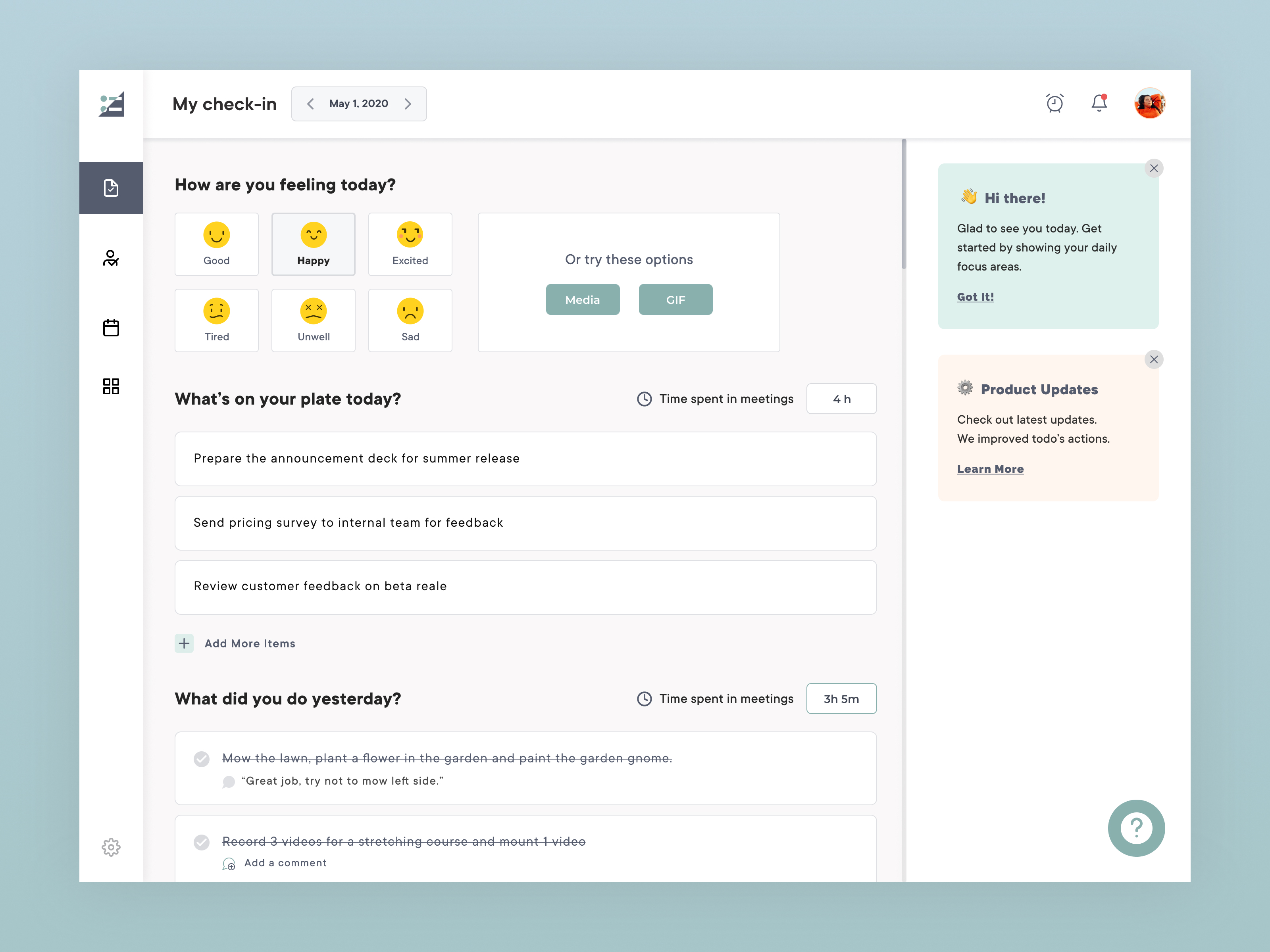Image resolution: width=1270 pixels, height=952 pixels.
Task: Open comment bubble on lawn task
Action: click(x=229, y=781)
